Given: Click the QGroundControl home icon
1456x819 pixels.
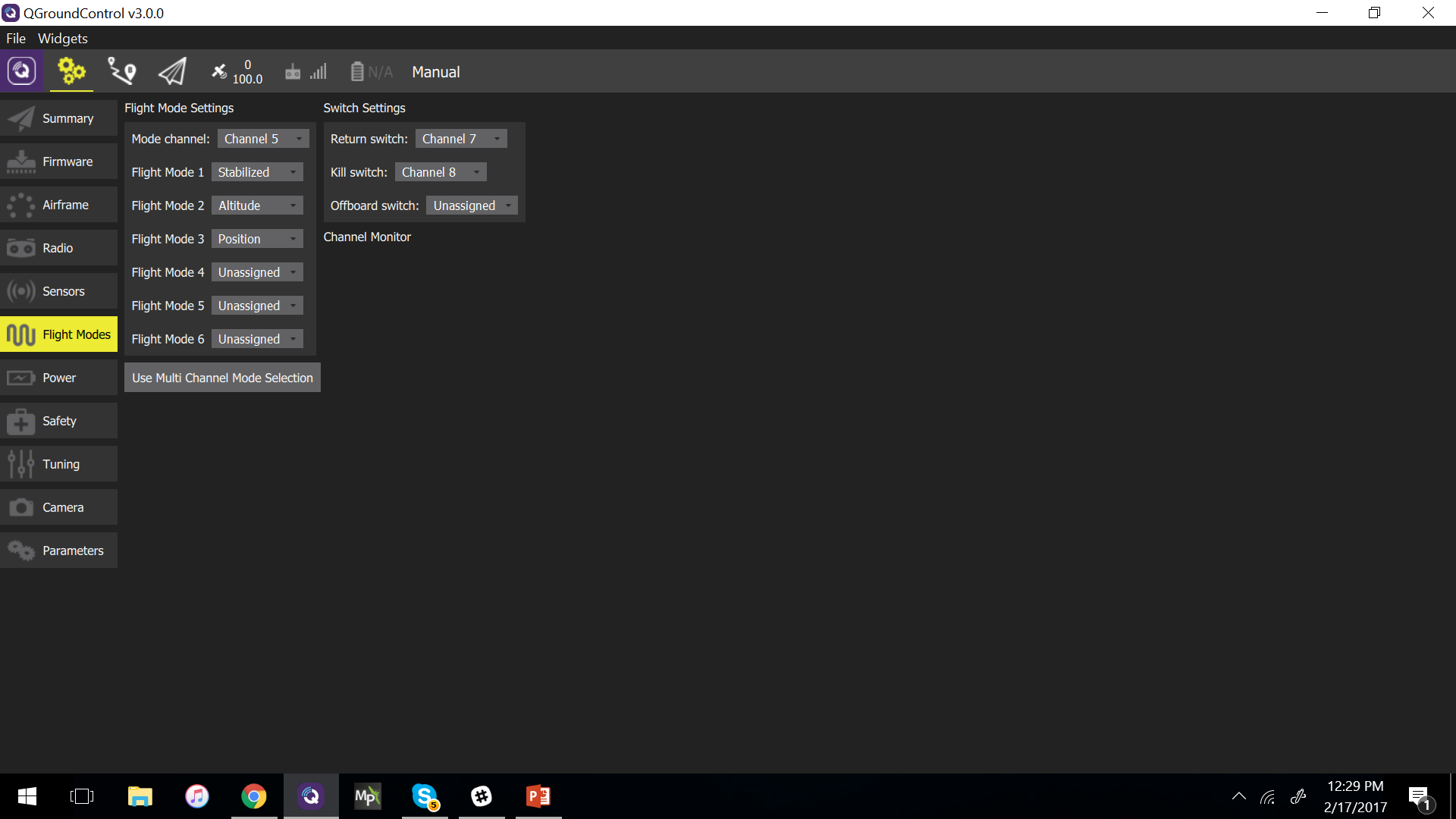Looking at the screenshot, I should pyautogui.click(x=22, y=71).
